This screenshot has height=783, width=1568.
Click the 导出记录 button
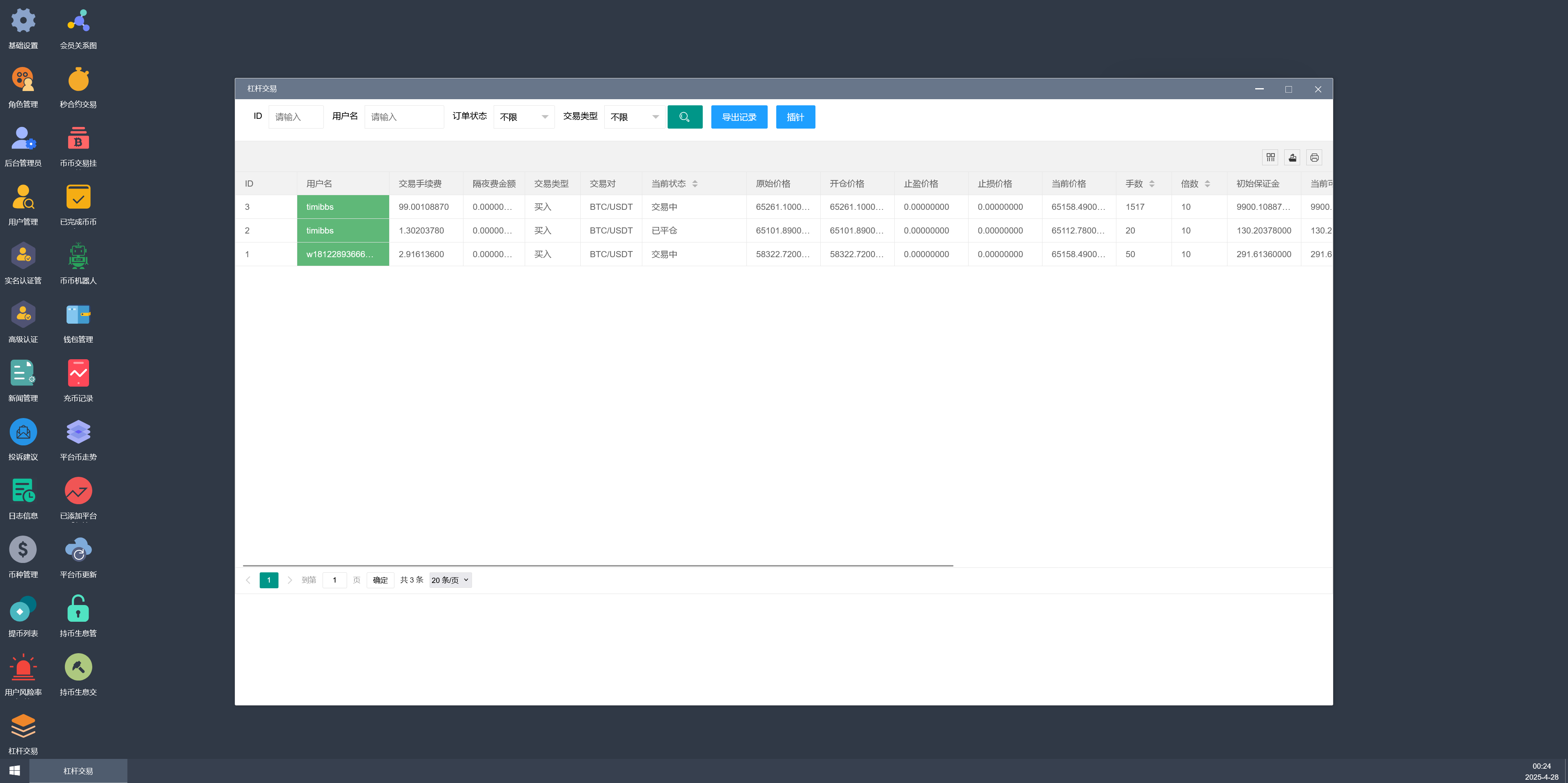click(739, 117)
